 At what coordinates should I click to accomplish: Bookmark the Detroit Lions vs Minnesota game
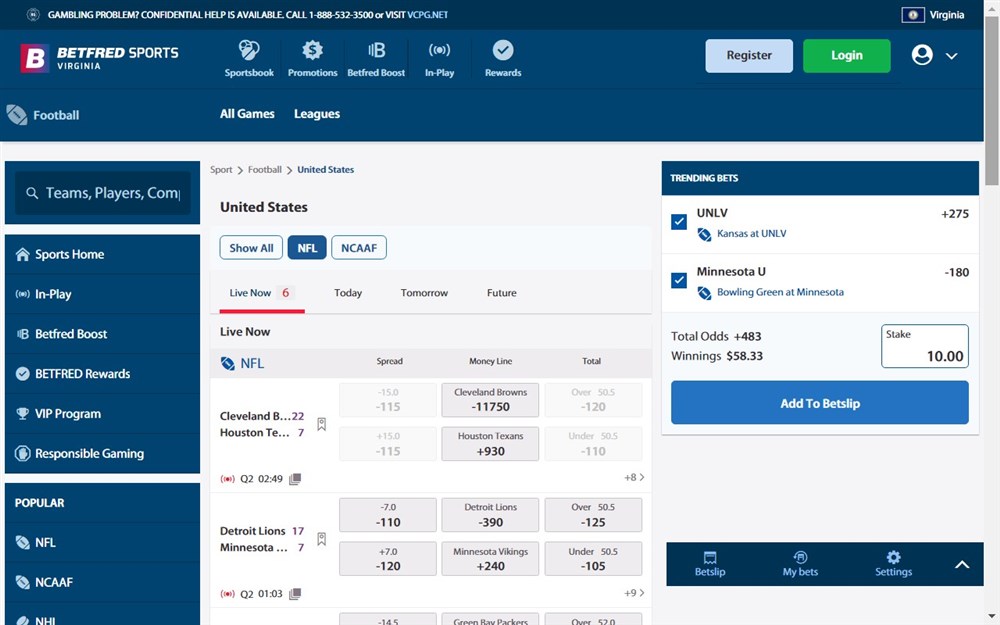[321, 539]
